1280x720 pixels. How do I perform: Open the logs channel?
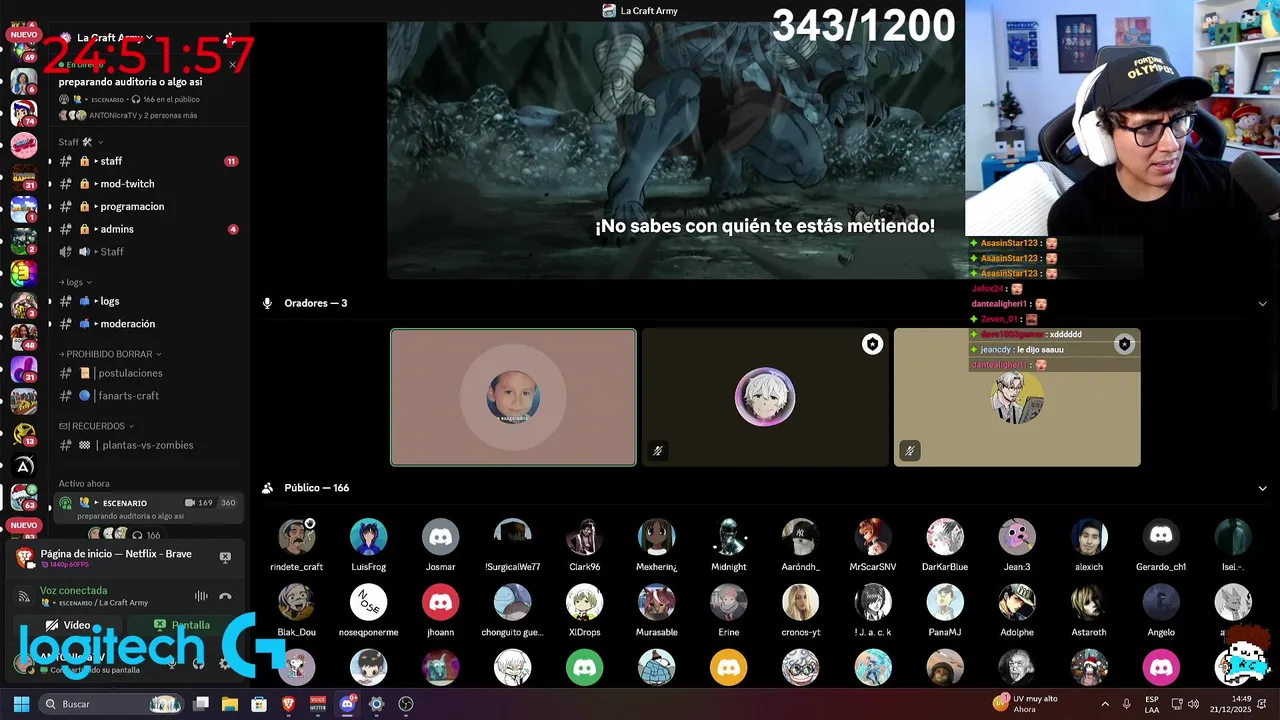coord(147,301)
